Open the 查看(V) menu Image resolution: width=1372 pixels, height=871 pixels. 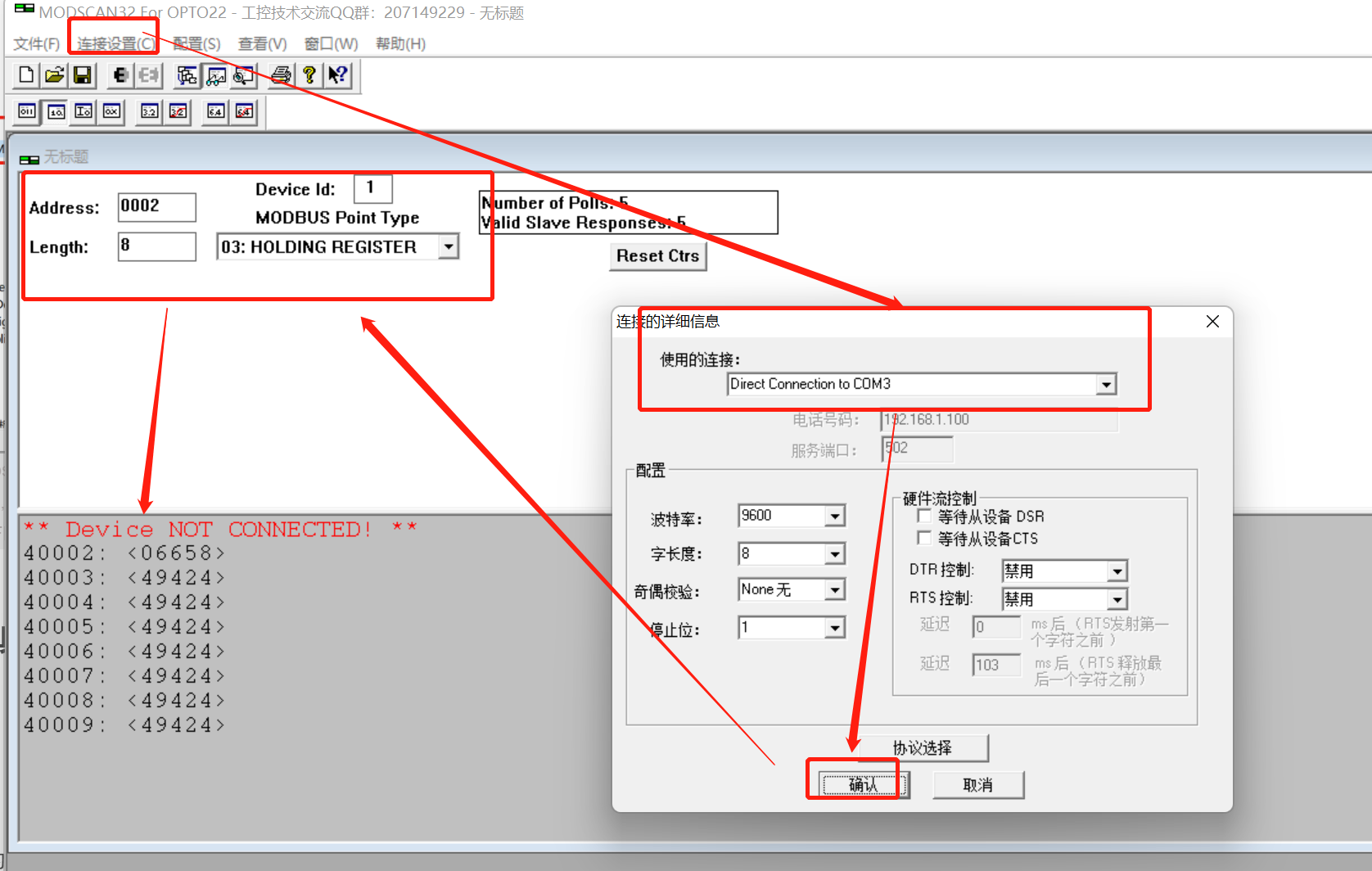tap(260, 43)
